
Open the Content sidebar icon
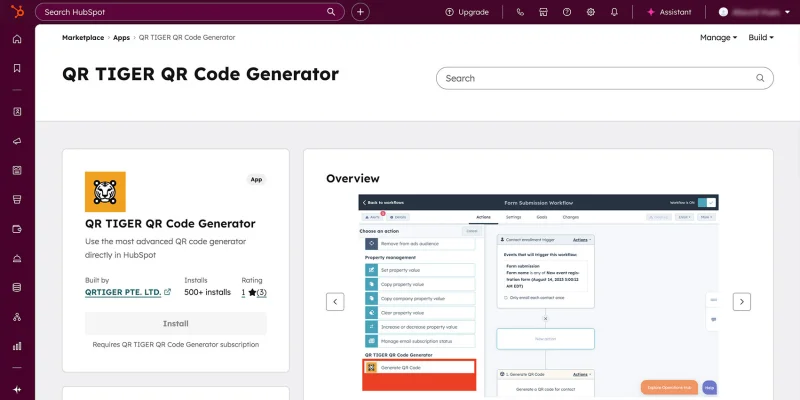(17, 170)
